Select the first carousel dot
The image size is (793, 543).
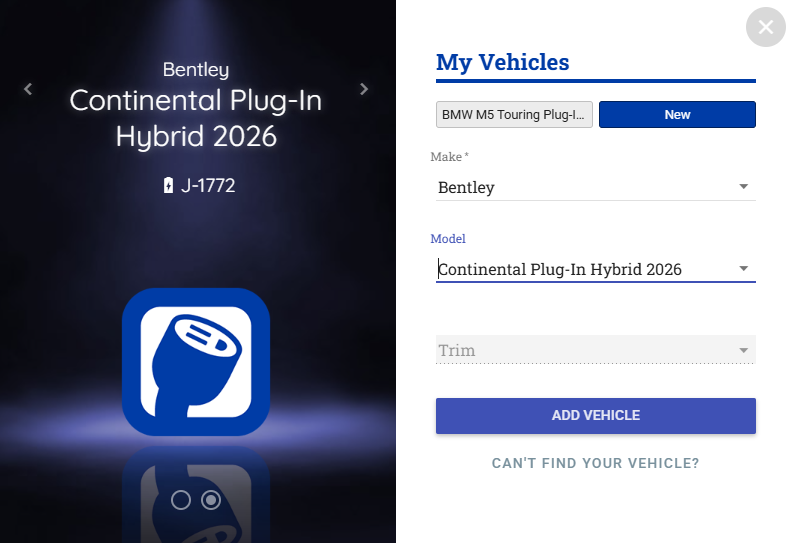[x=181, y=500]
